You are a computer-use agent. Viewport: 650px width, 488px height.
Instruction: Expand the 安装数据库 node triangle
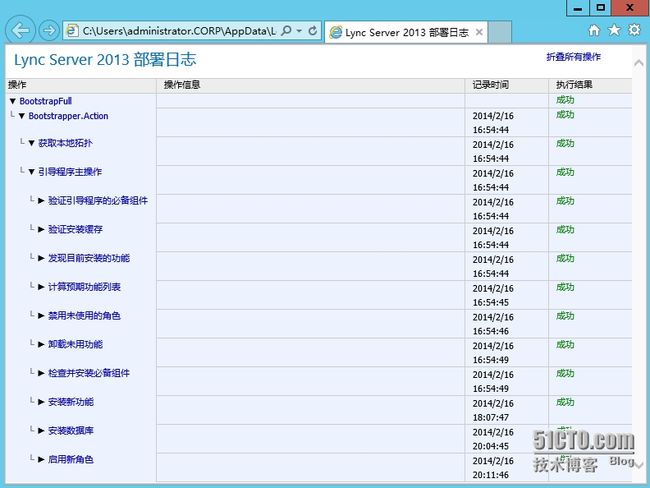[x=41, y=430]
